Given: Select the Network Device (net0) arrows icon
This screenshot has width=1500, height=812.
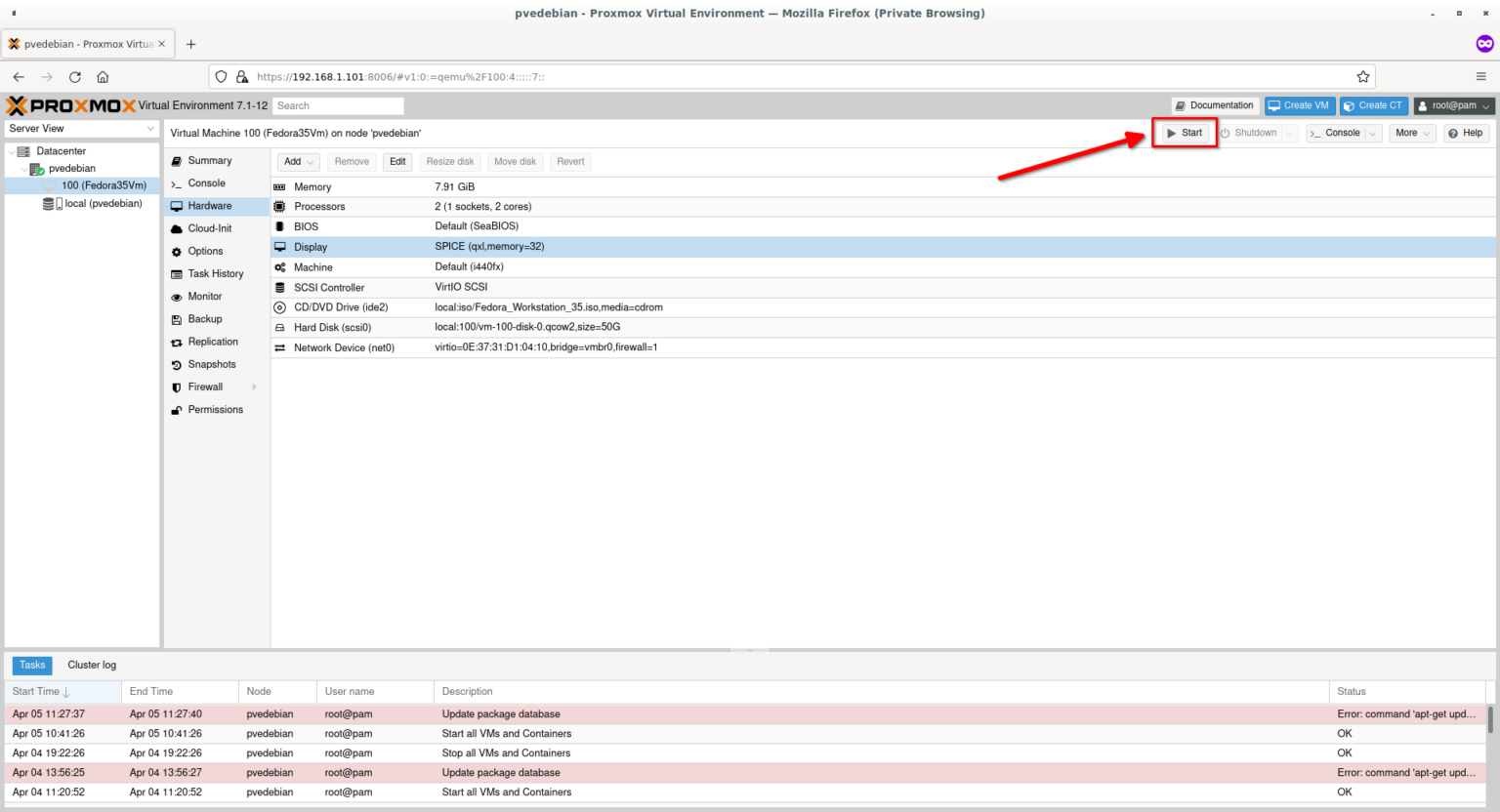Looking at the screenshot, I should click(279, 347).
